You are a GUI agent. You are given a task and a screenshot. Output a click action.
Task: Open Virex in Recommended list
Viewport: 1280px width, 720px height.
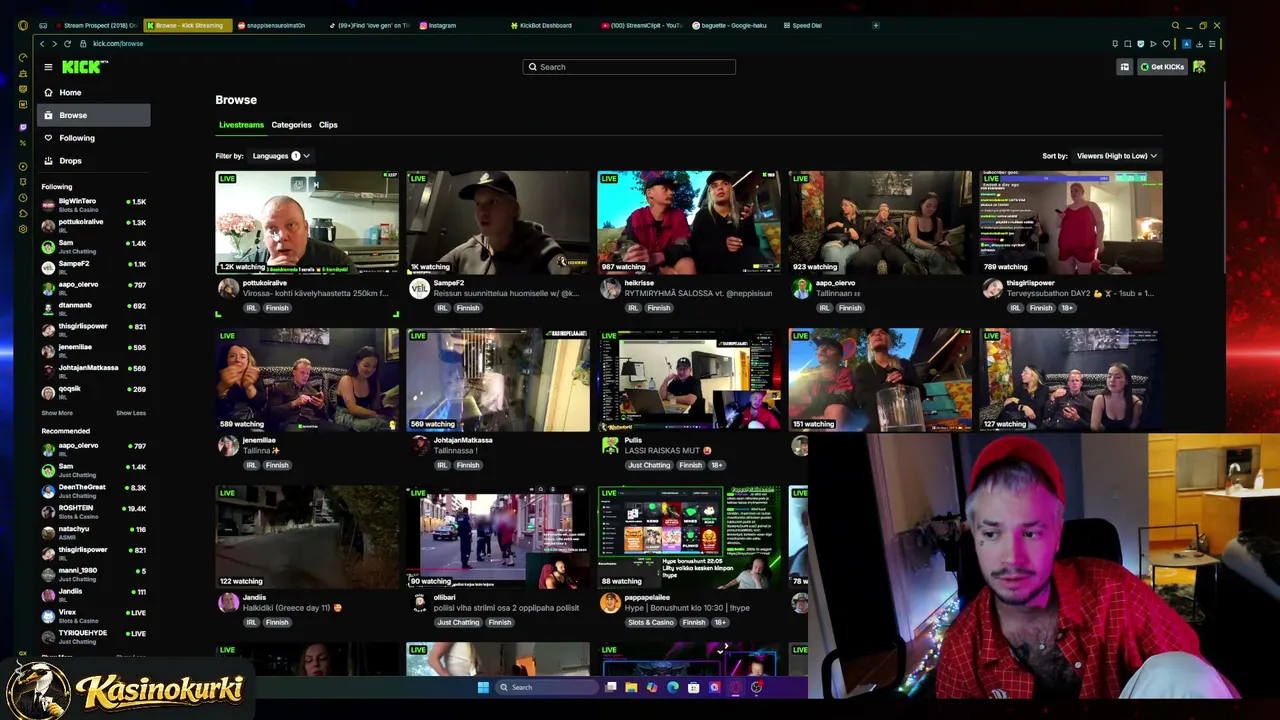[94, 614]
